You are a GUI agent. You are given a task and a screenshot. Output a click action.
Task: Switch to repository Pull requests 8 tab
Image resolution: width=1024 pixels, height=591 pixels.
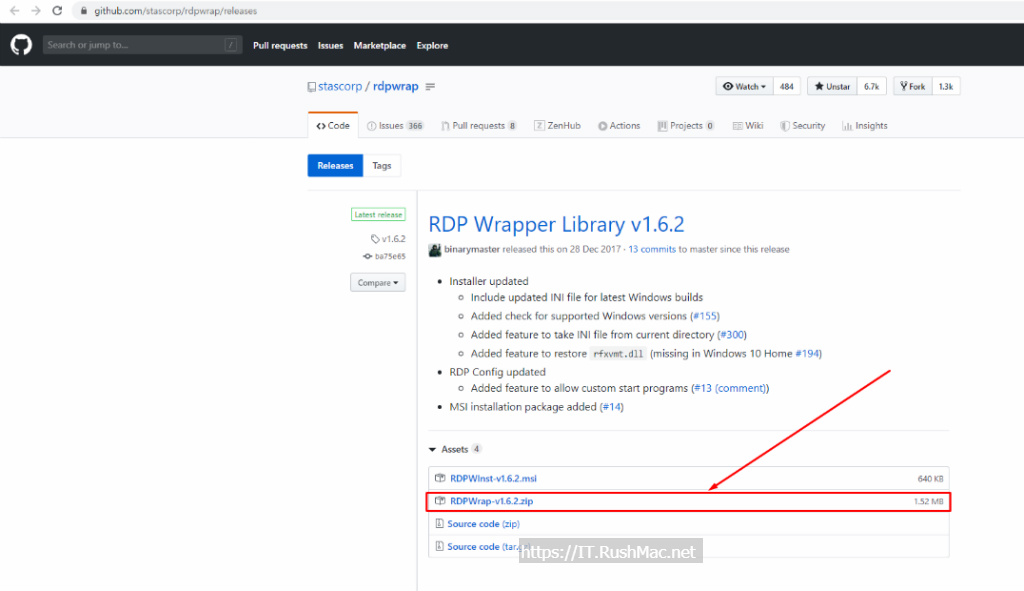point(479,126)
